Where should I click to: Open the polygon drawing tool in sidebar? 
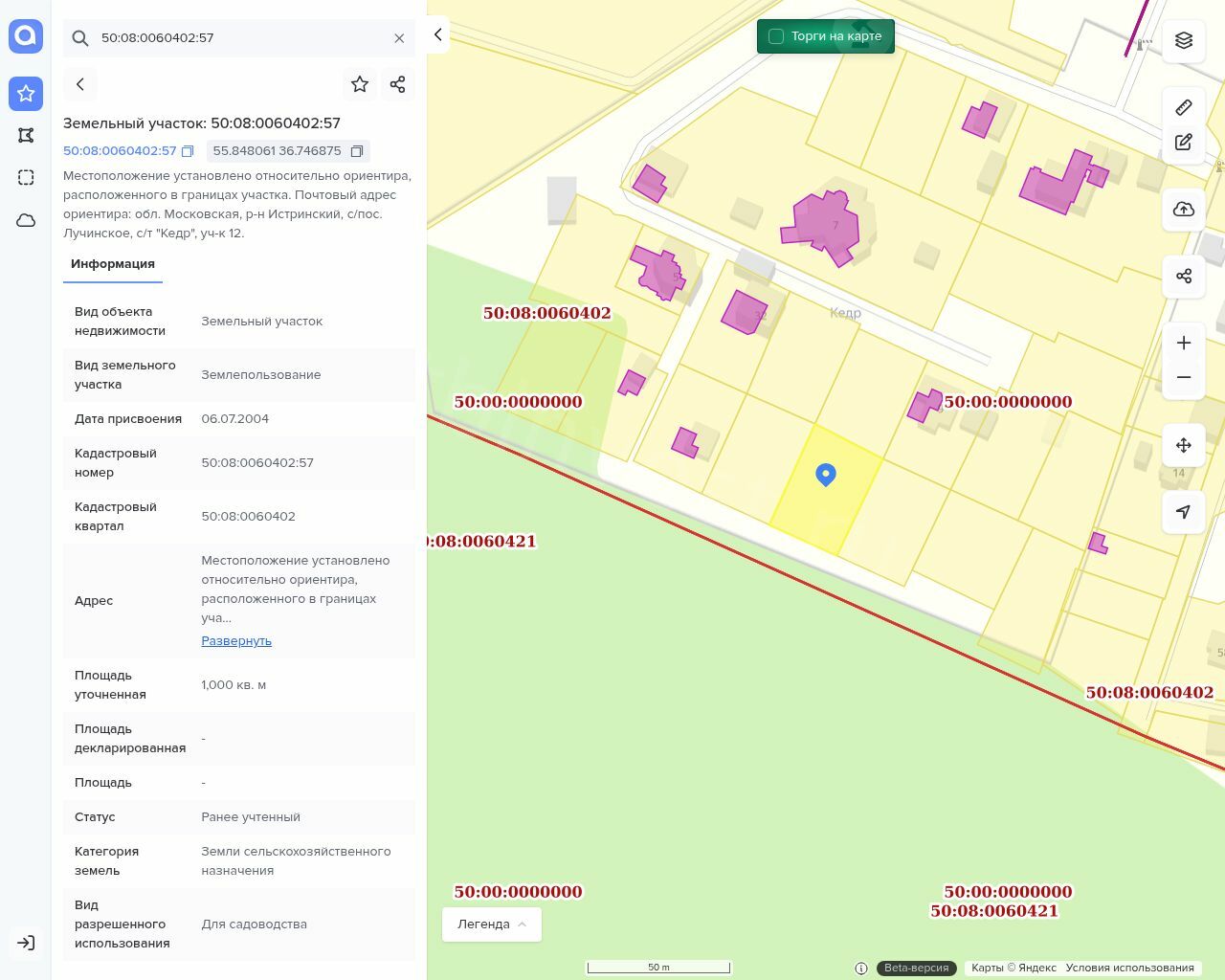26,136
